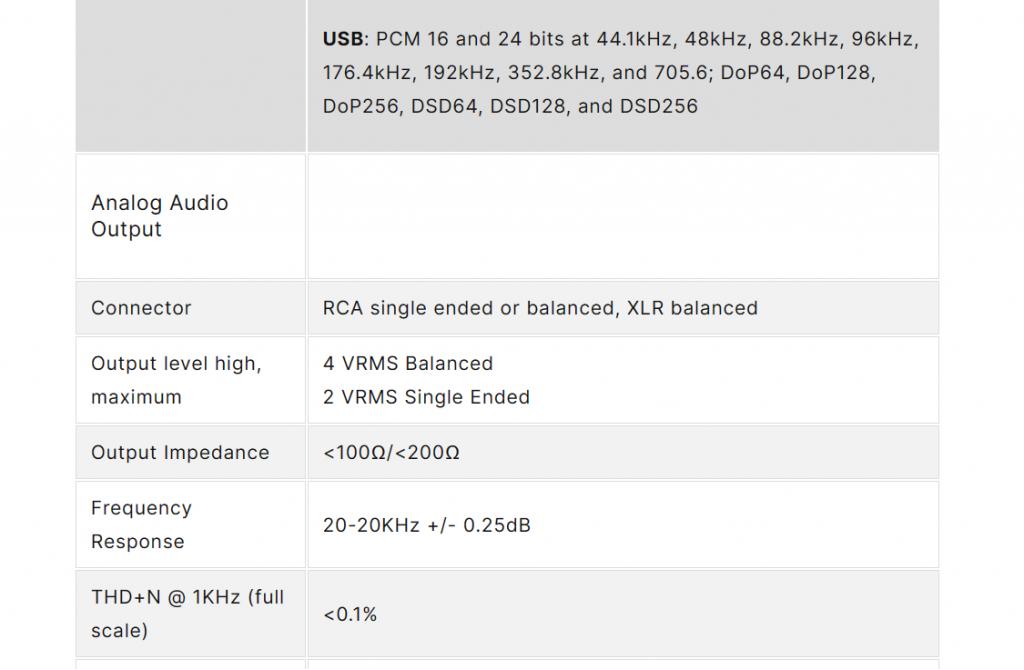Click the 2 VRMS Single Ended value

pyautogui.click(x=426, y=397)
